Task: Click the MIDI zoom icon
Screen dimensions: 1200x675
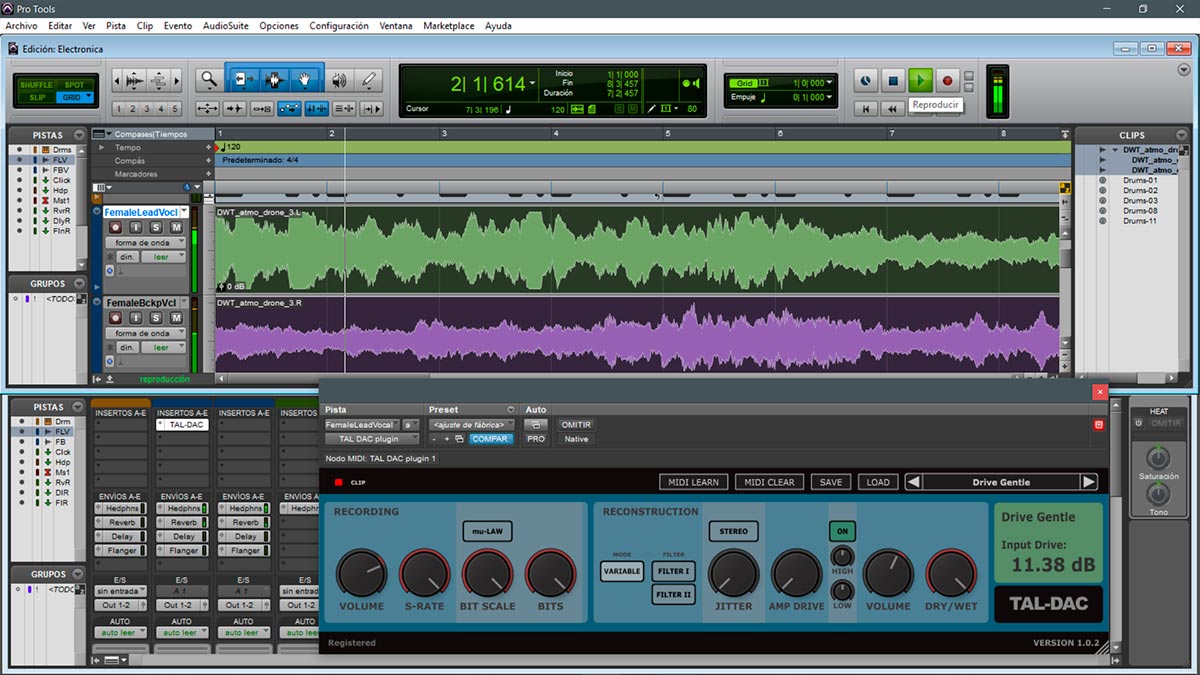Action: 159,80
